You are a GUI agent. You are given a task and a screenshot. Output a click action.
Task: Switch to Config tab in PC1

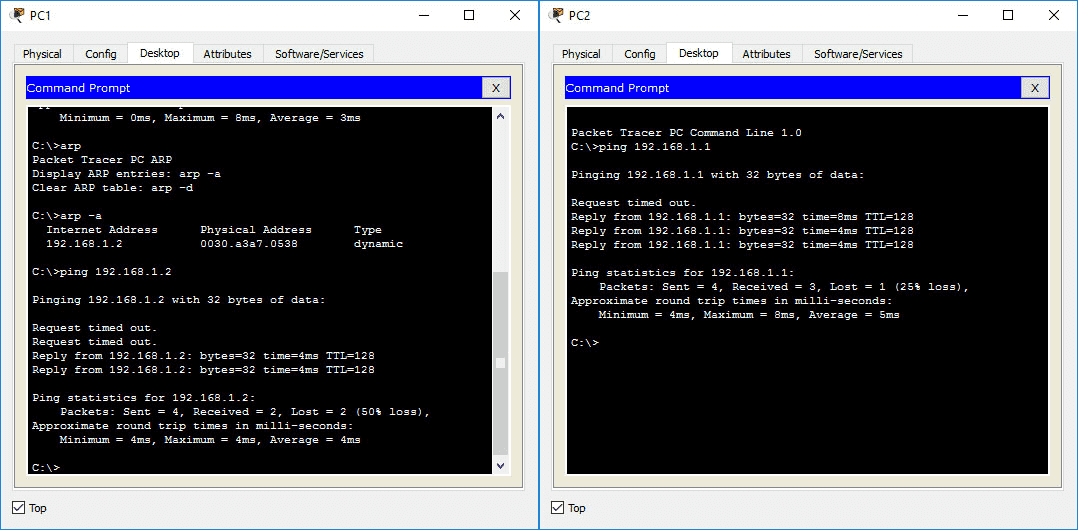click(101, 54)
